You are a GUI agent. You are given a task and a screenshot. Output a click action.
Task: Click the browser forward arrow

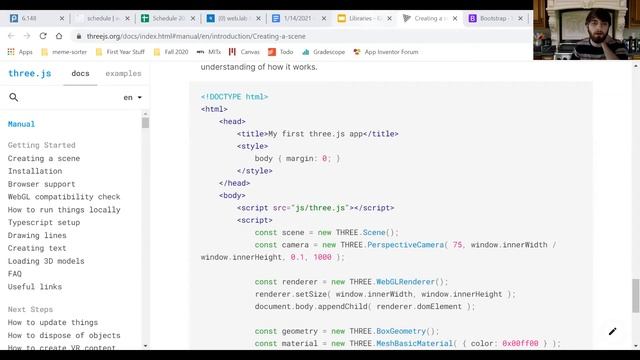pos(27,36)
